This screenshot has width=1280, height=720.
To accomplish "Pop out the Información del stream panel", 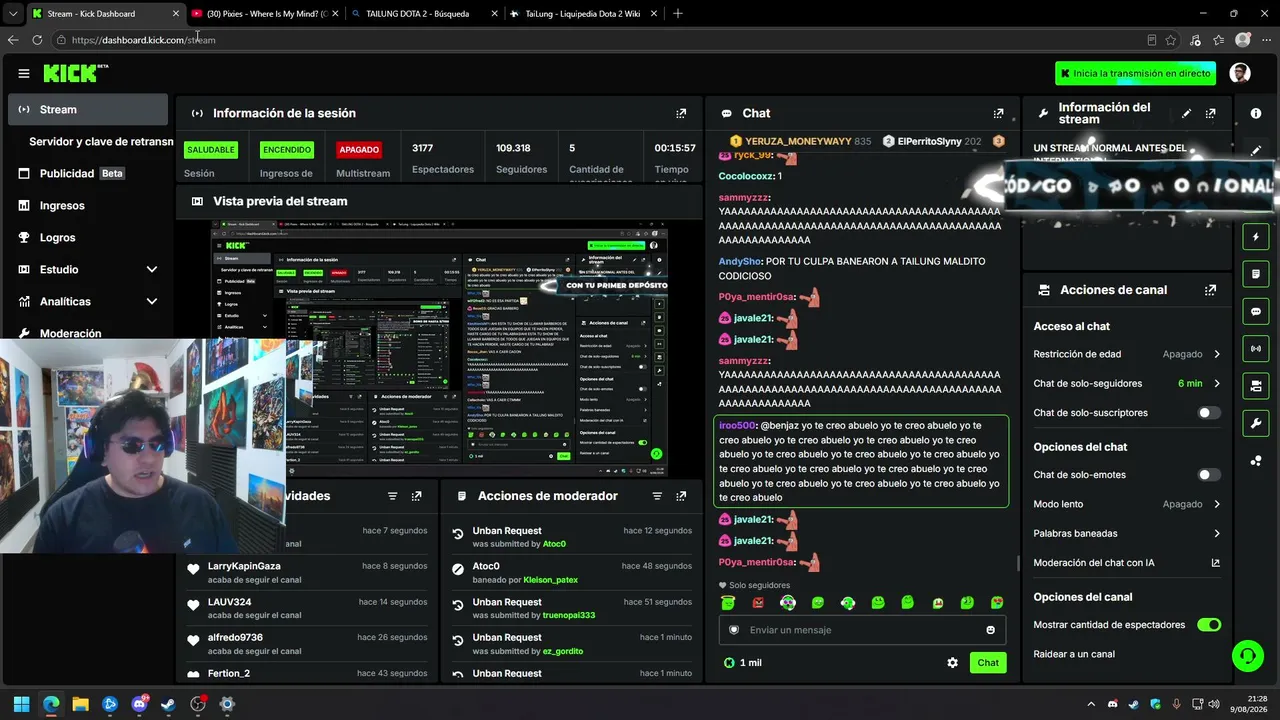I will [x=1210, y=113].
